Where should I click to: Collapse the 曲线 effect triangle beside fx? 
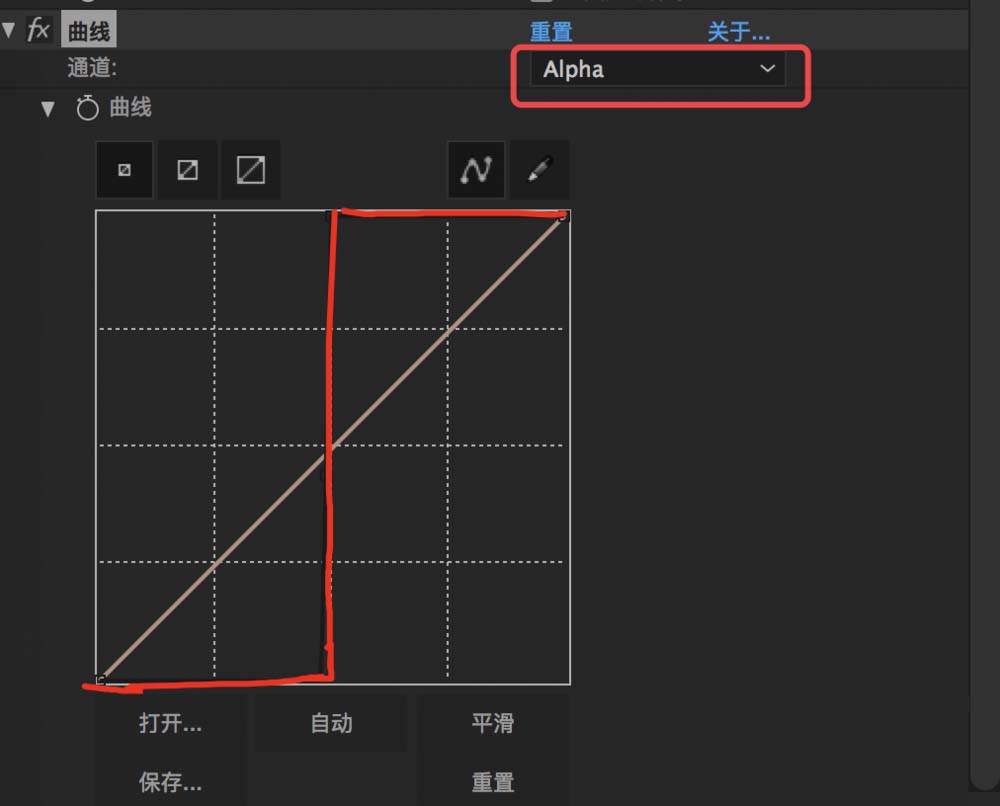point(8,29)
